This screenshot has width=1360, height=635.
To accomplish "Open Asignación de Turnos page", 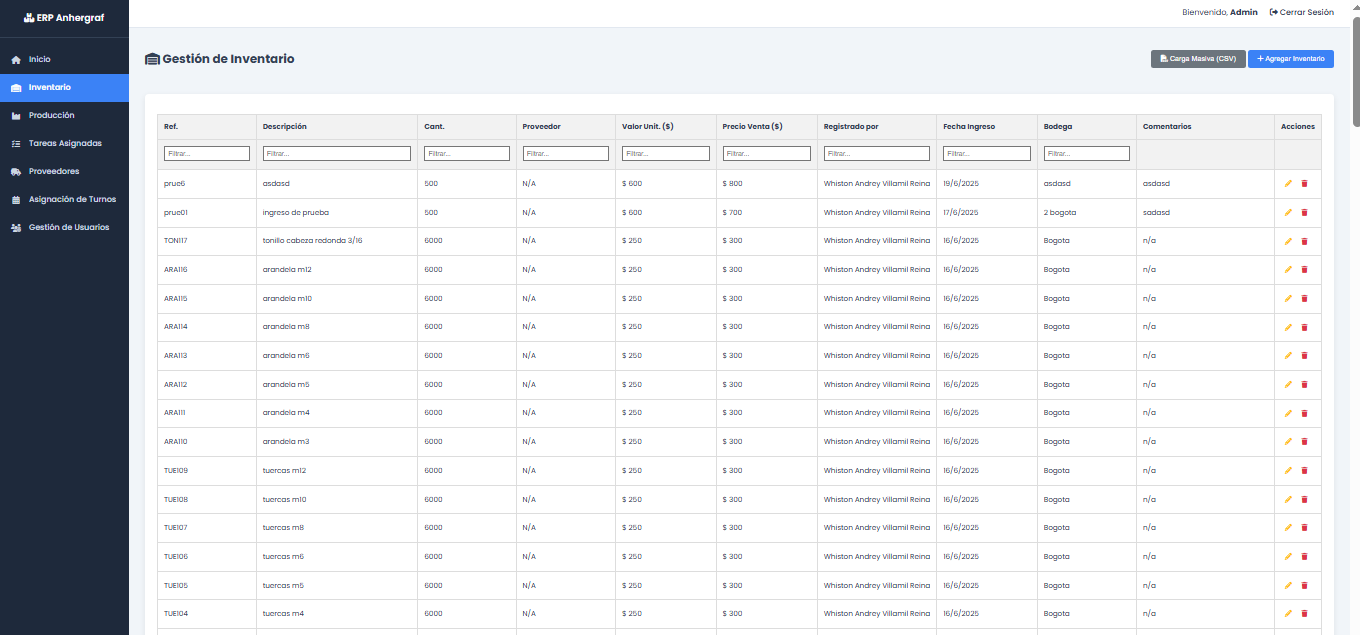I will pyautogui.click(x=72, y=200).
